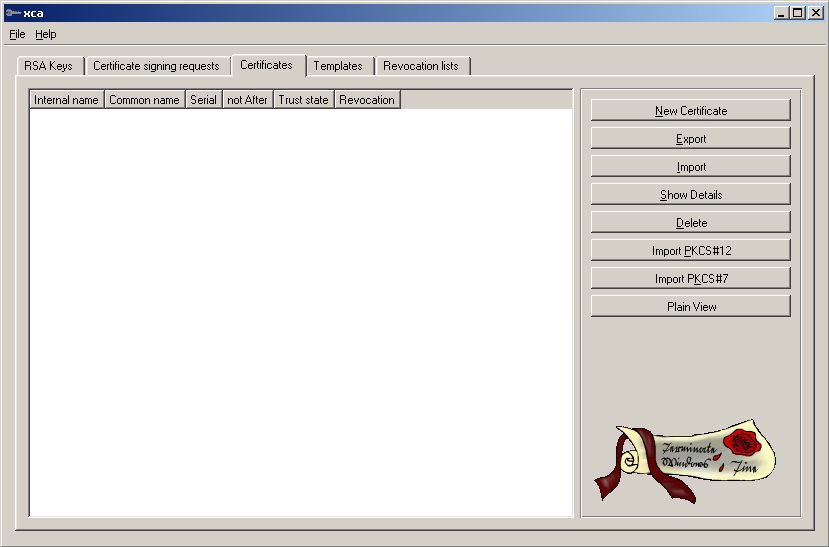Open the Revocation lists tab
This screenshot has height=547, width=829.
pyautogui.click(x=421, y=66)
